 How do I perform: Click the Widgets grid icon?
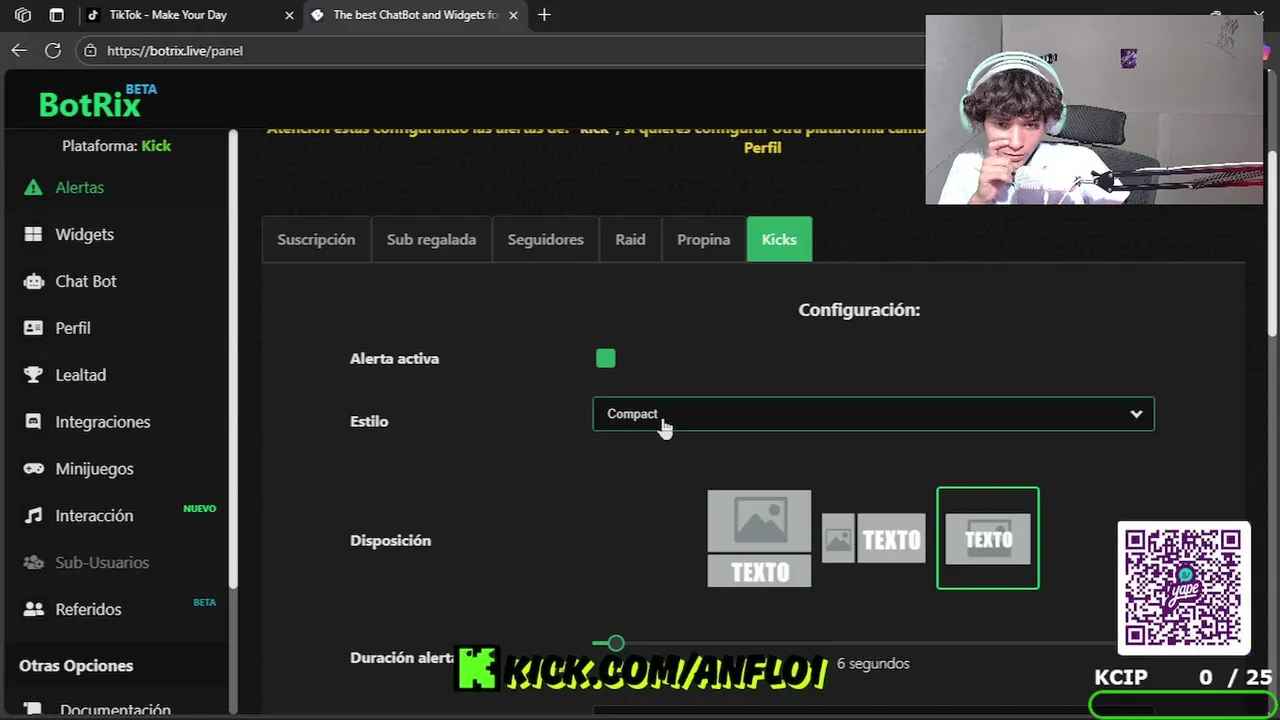[33, 234]
